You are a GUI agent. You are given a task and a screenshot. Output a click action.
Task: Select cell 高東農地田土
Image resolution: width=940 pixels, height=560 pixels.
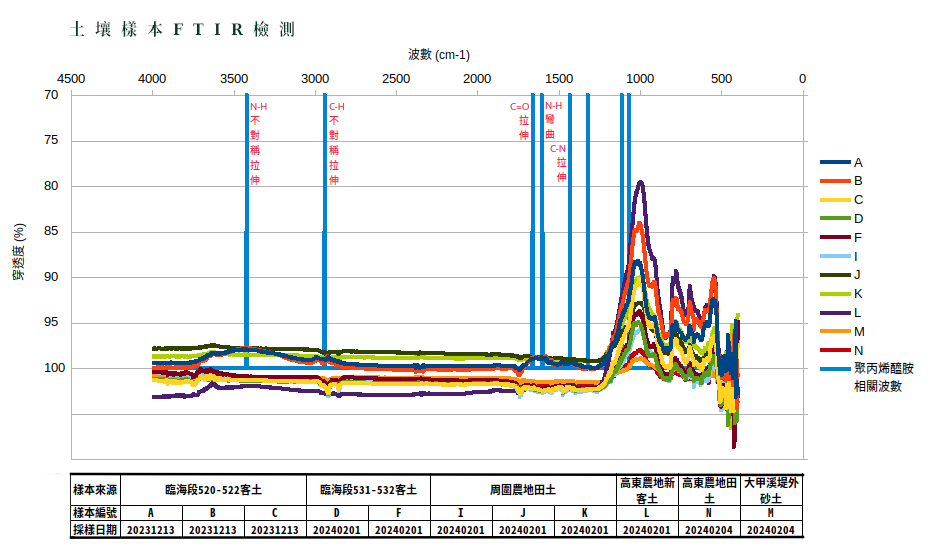tap(709, 490)
